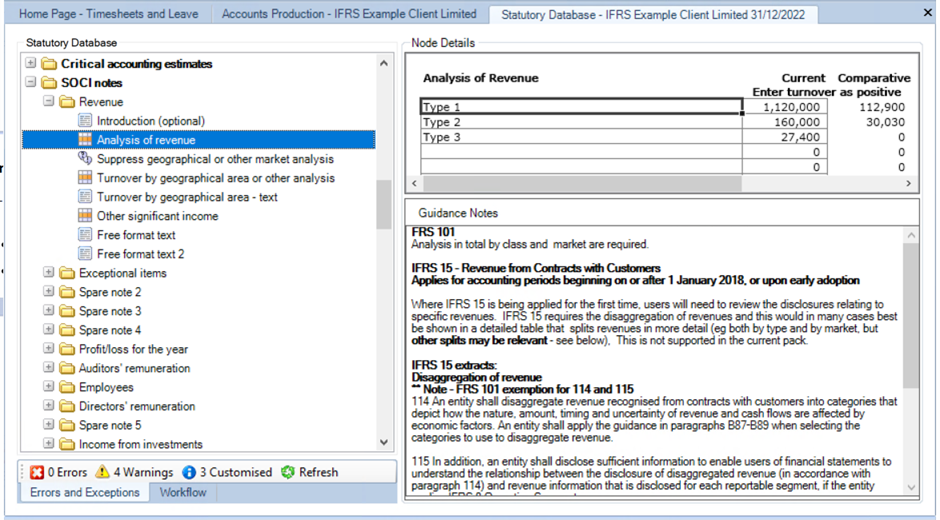Click the Auditors' remuneration folder icon

[67, 368]
